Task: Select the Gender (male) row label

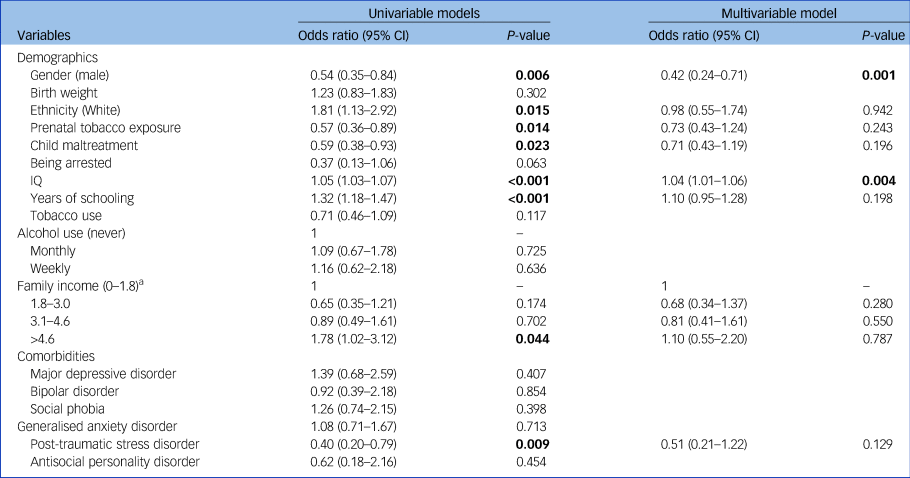Action: point(69,75)
